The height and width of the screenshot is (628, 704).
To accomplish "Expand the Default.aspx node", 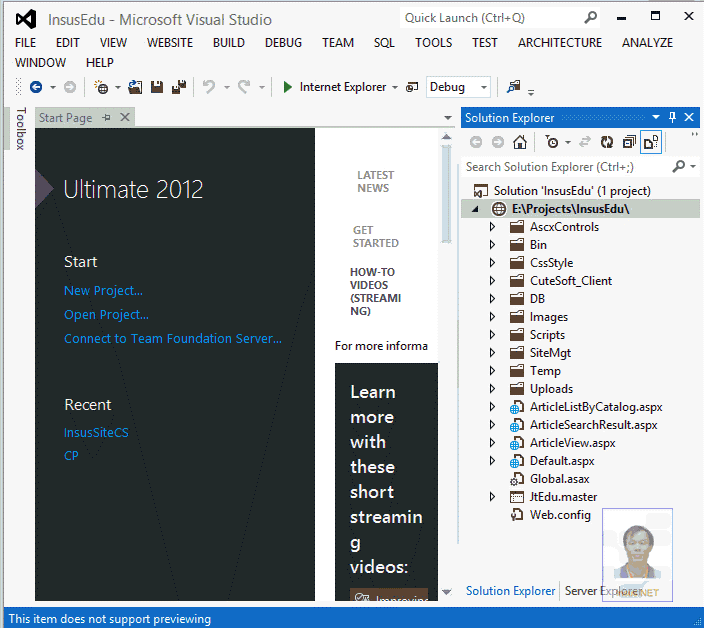I will point(492,461).
